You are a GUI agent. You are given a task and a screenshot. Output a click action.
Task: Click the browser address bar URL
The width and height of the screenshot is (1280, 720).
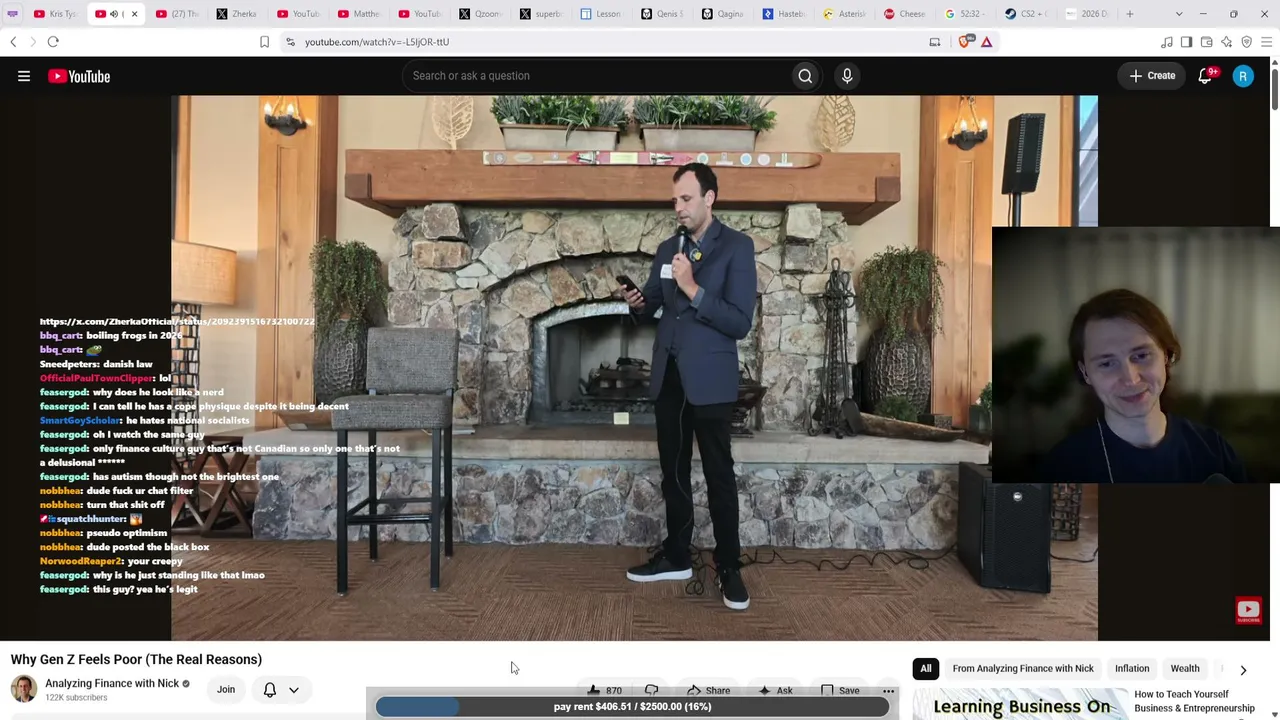[377, 42]
